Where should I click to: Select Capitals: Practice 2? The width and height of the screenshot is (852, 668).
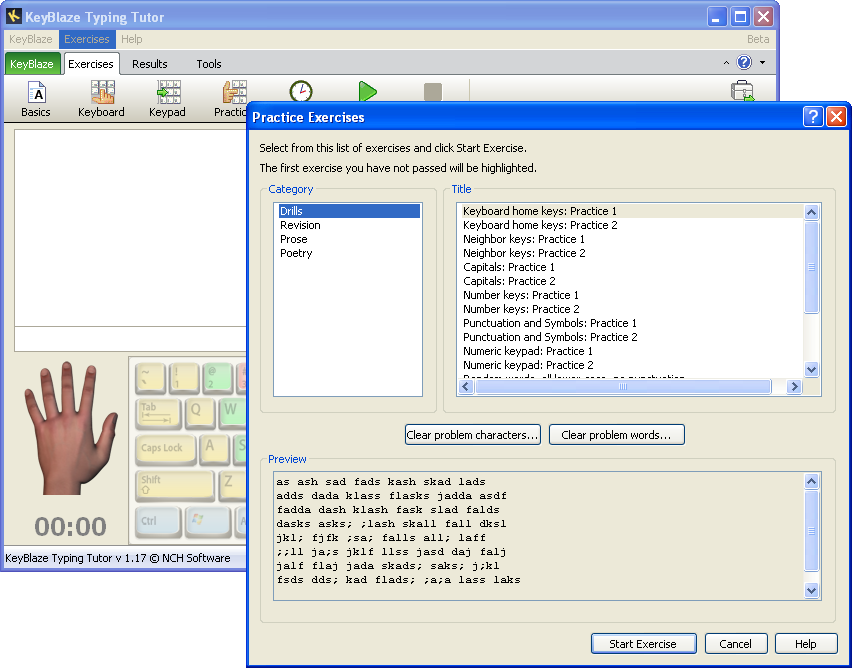tap(631, 281)
